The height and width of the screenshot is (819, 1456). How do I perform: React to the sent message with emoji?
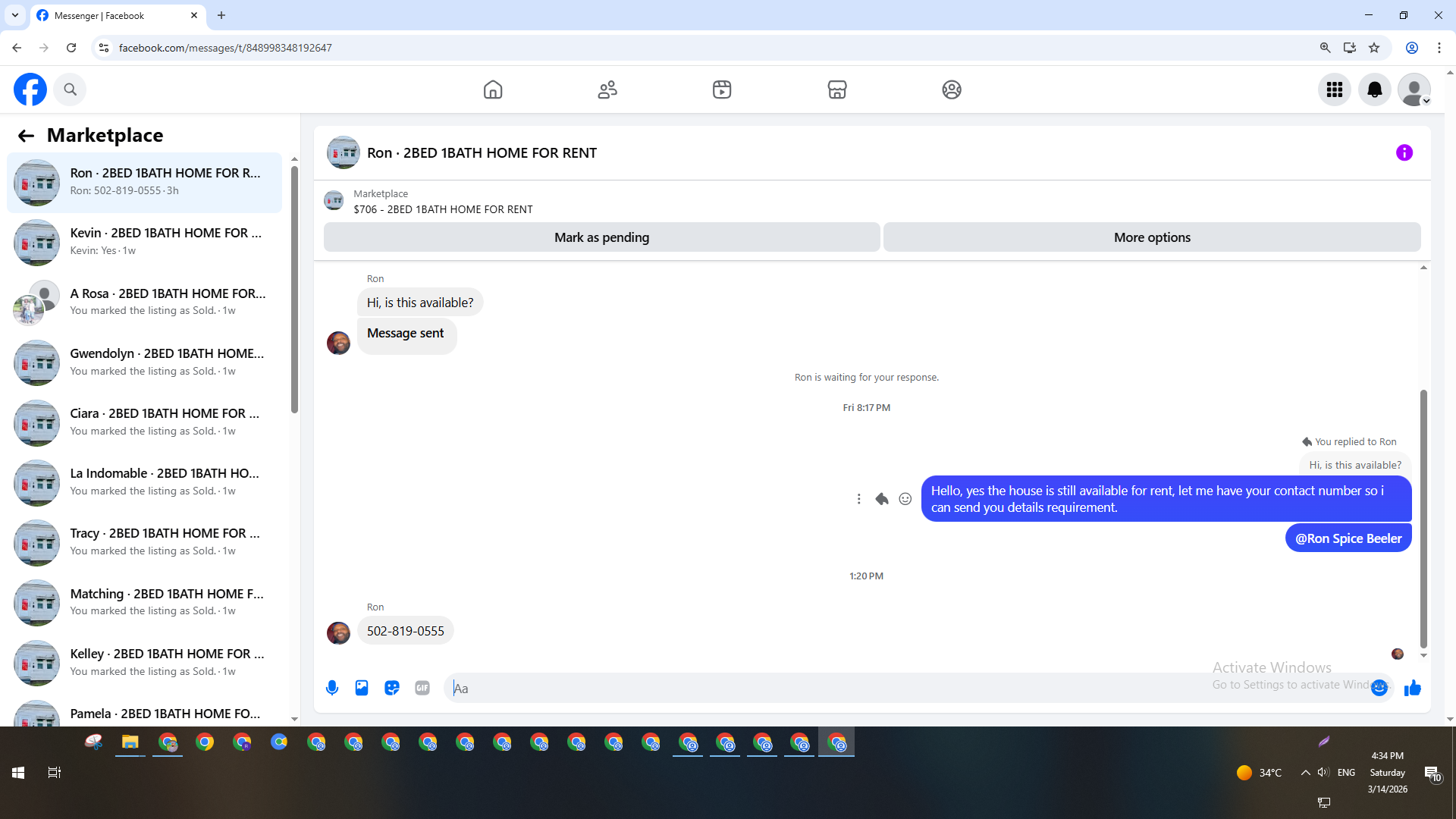(x=905, y=499)
